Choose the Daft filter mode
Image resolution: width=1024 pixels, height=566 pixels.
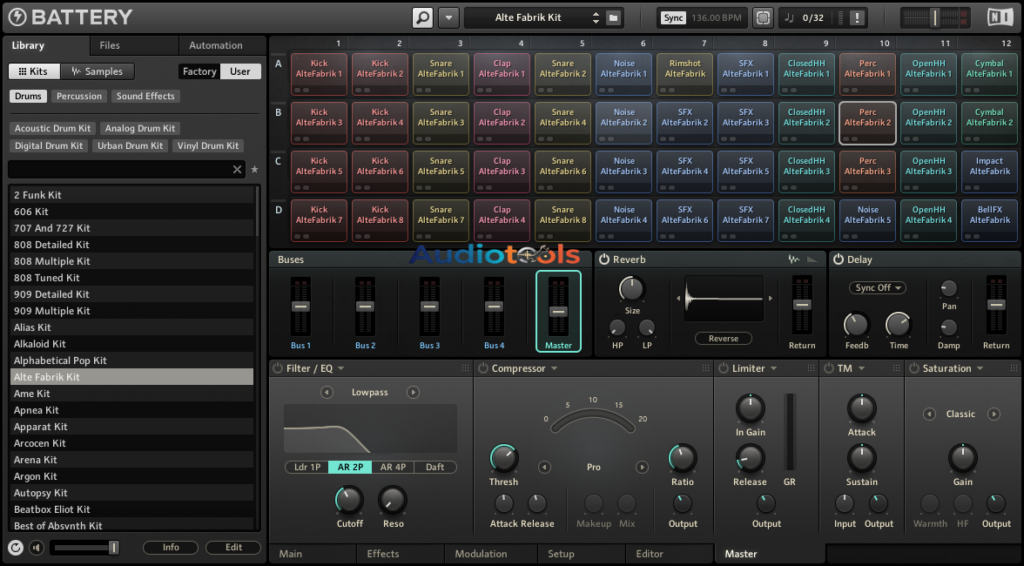pos(435,467)
